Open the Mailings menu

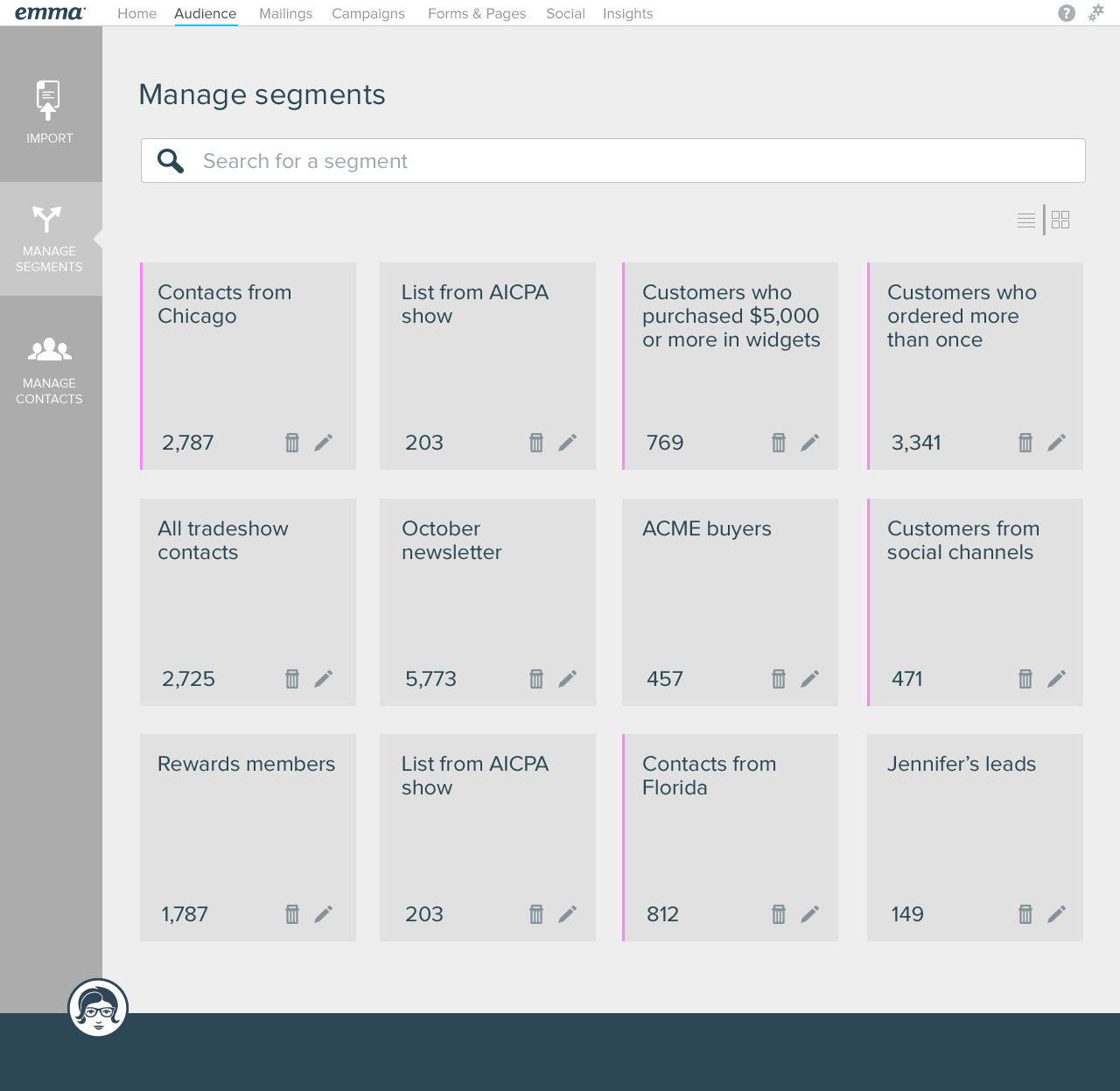(x=285, y=14)
